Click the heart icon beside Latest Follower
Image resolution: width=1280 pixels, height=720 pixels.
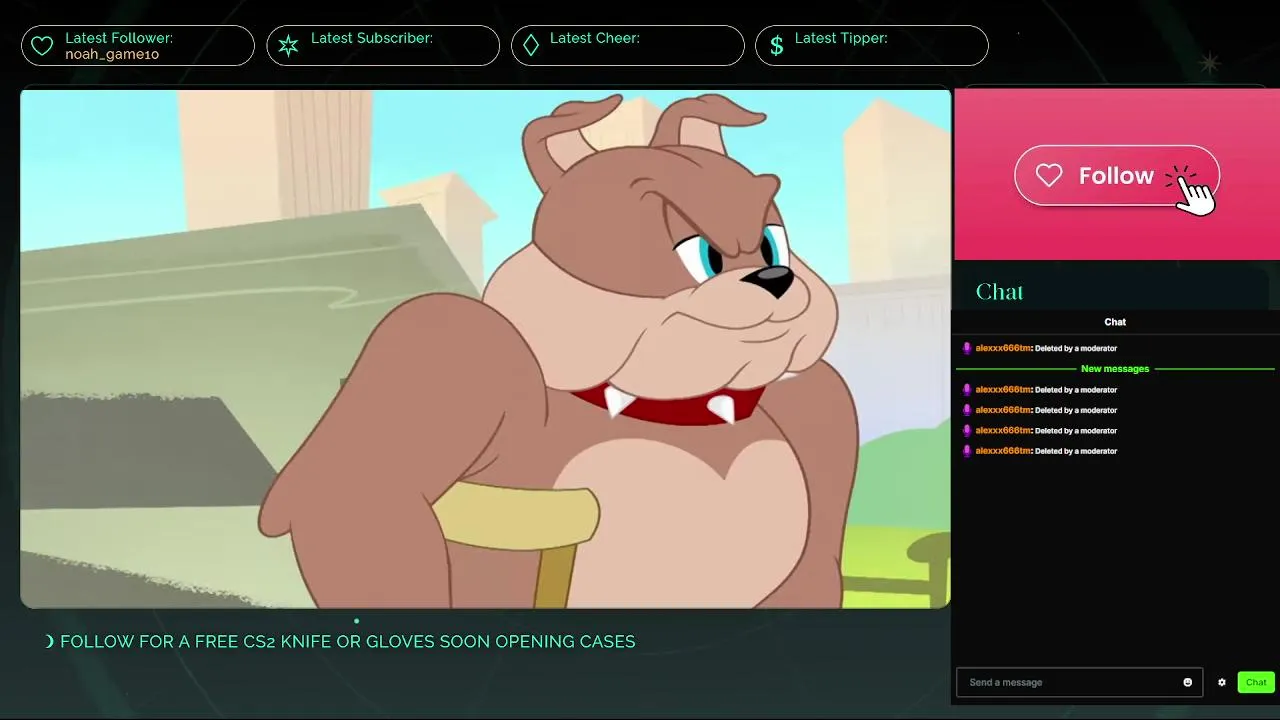pyautogui.click(x=42, y=46)
